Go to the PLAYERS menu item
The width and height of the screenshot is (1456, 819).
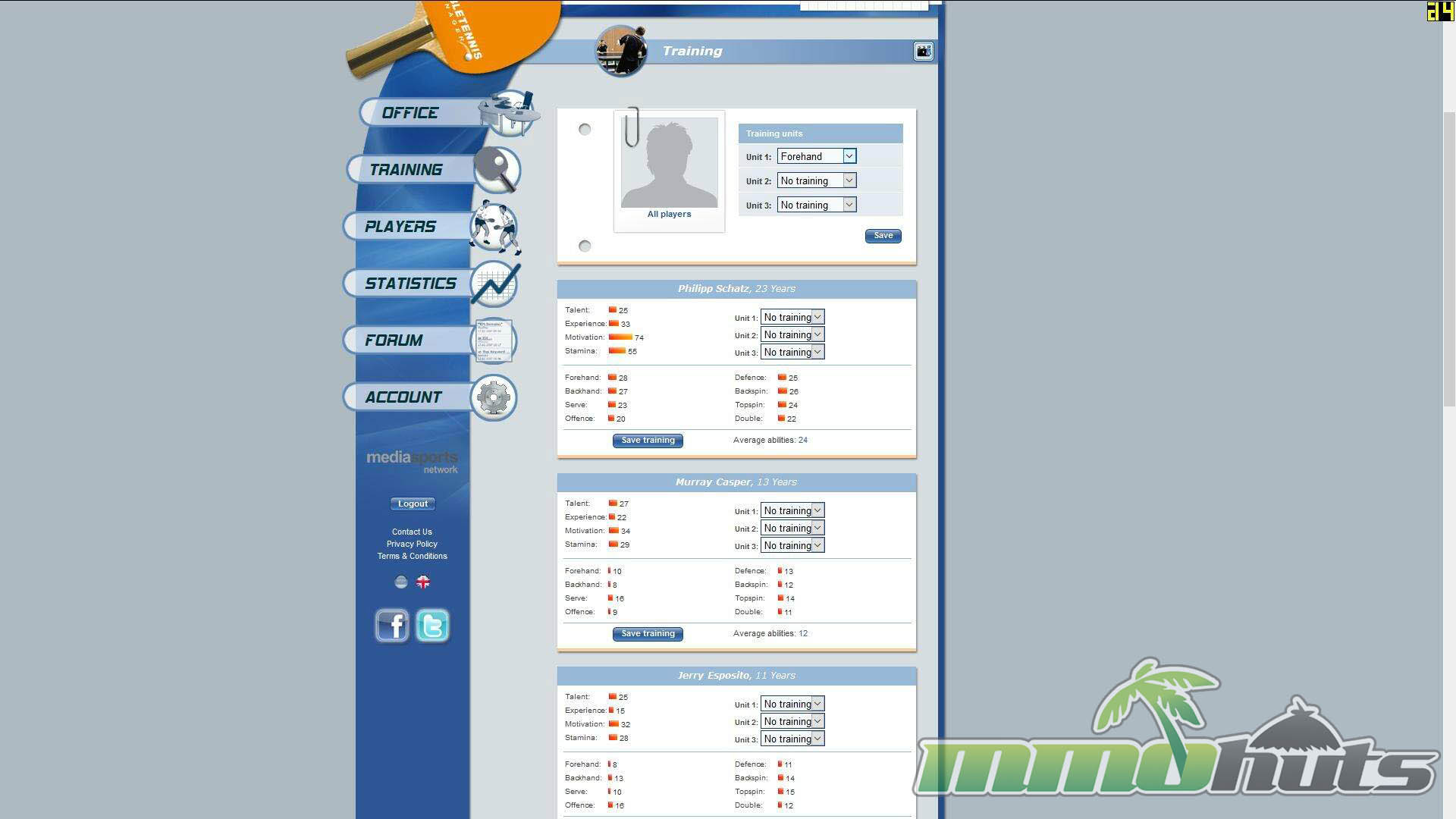click(400, 227)
